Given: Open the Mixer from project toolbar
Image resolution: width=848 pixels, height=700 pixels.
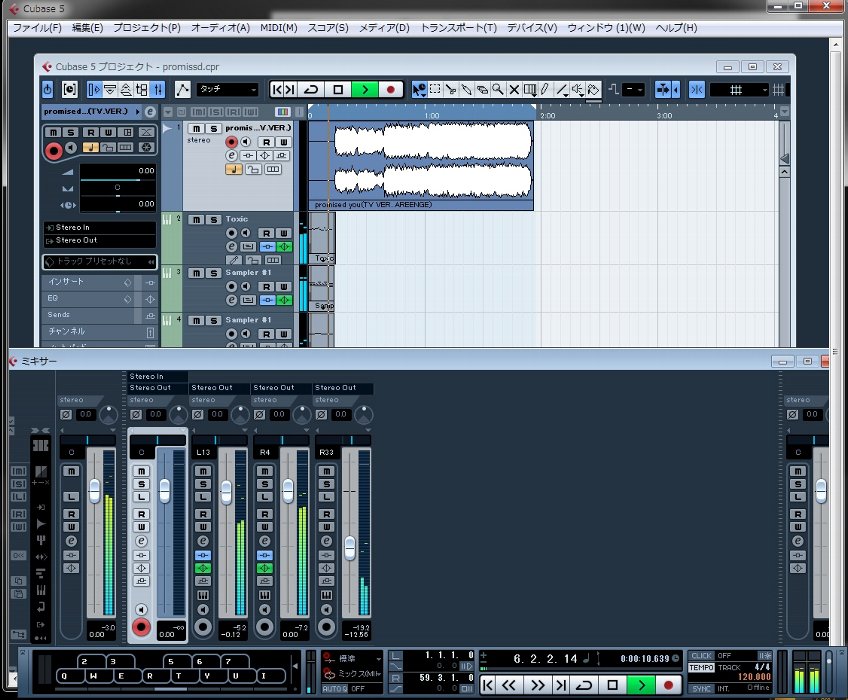Looking at the screenshot, I should click(157, 89).
